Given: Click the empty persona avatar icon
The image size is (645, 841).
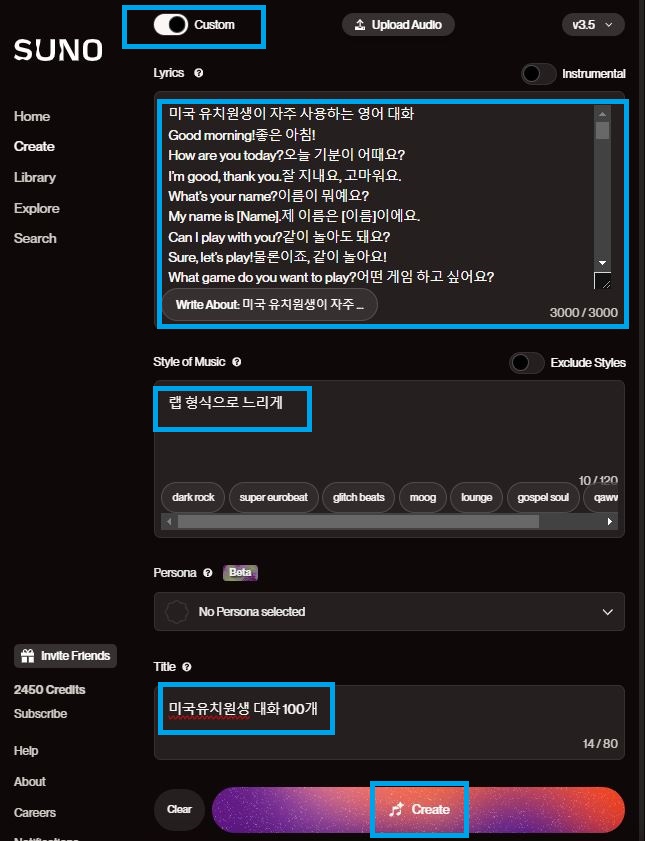Looking at the screenshot, I should pos(177,611).
